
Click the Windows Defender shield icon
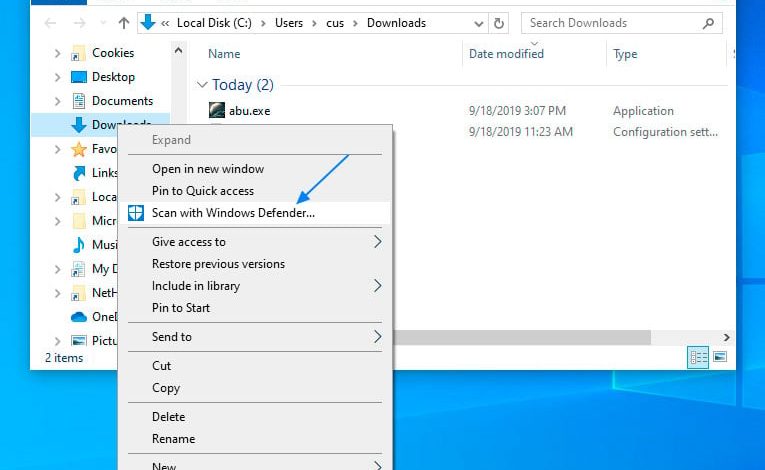coord(136,213)
